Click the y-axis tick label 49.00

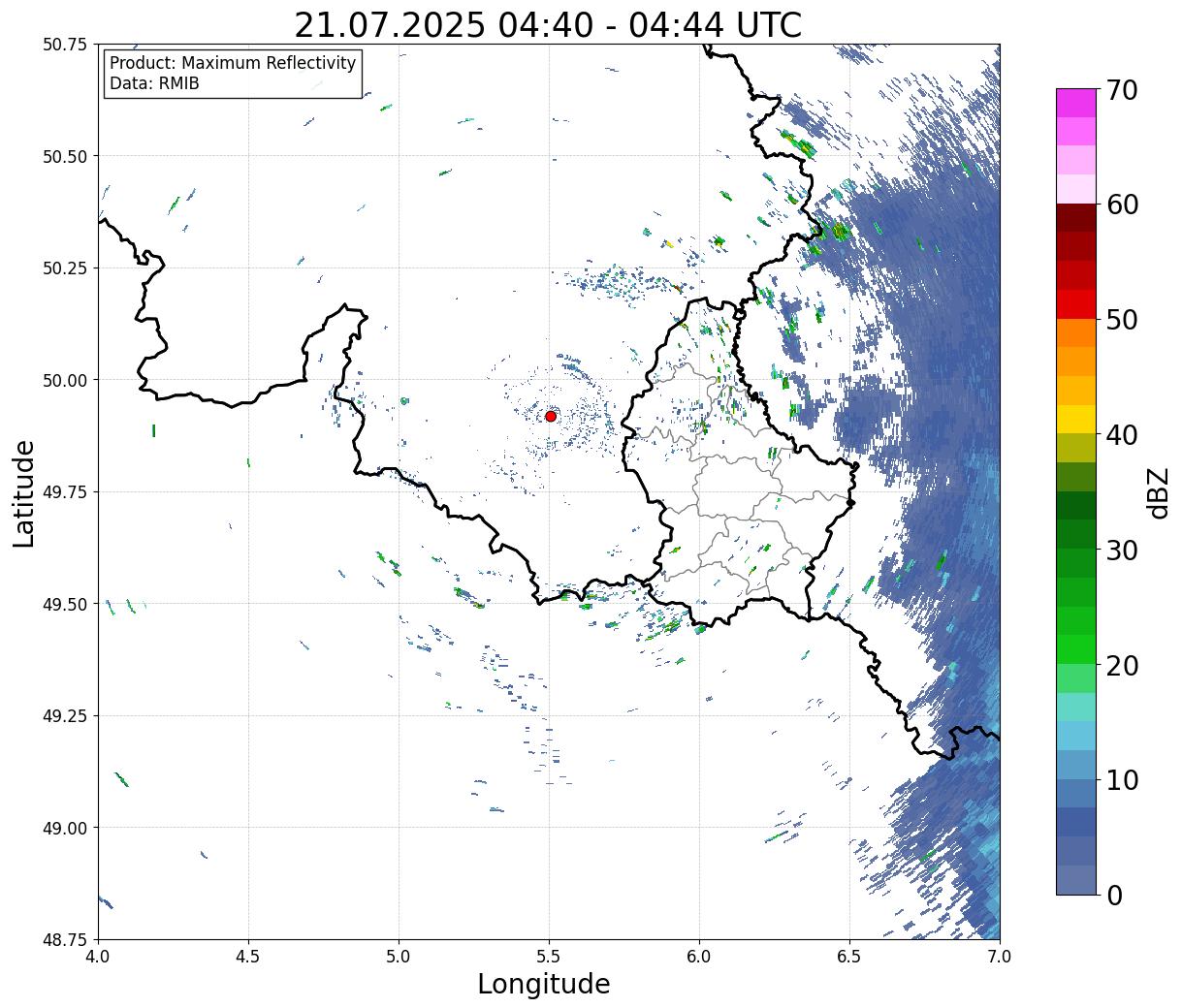[65, 828]
